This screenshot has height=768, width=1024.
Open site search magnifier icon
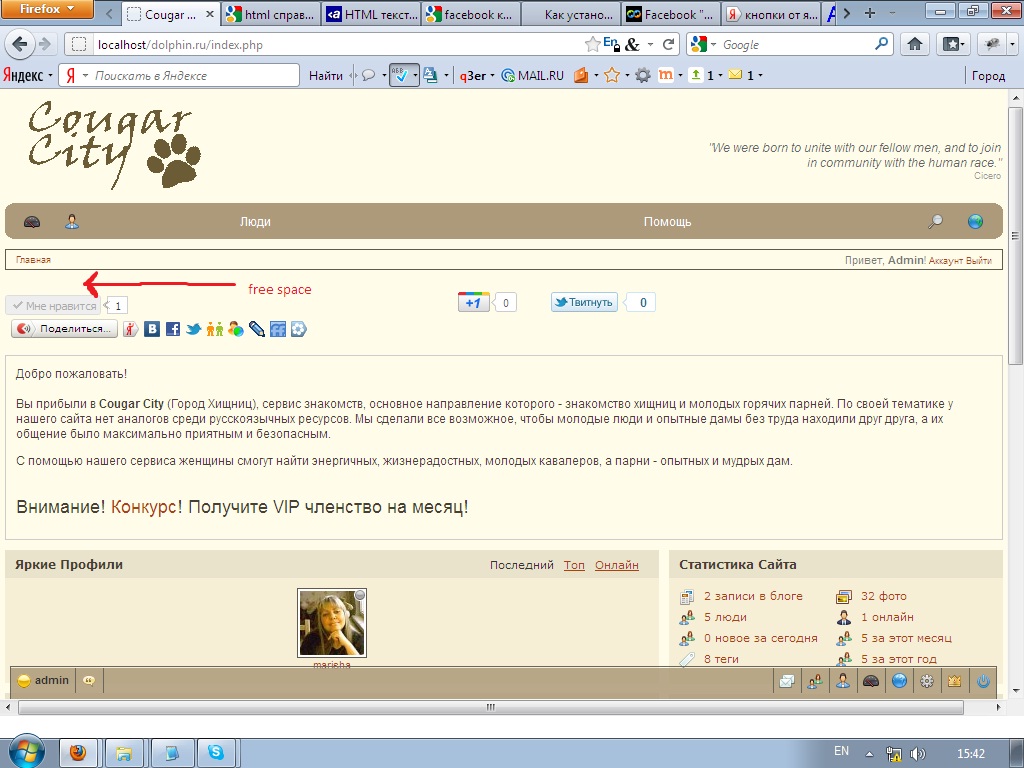point(935,221)
